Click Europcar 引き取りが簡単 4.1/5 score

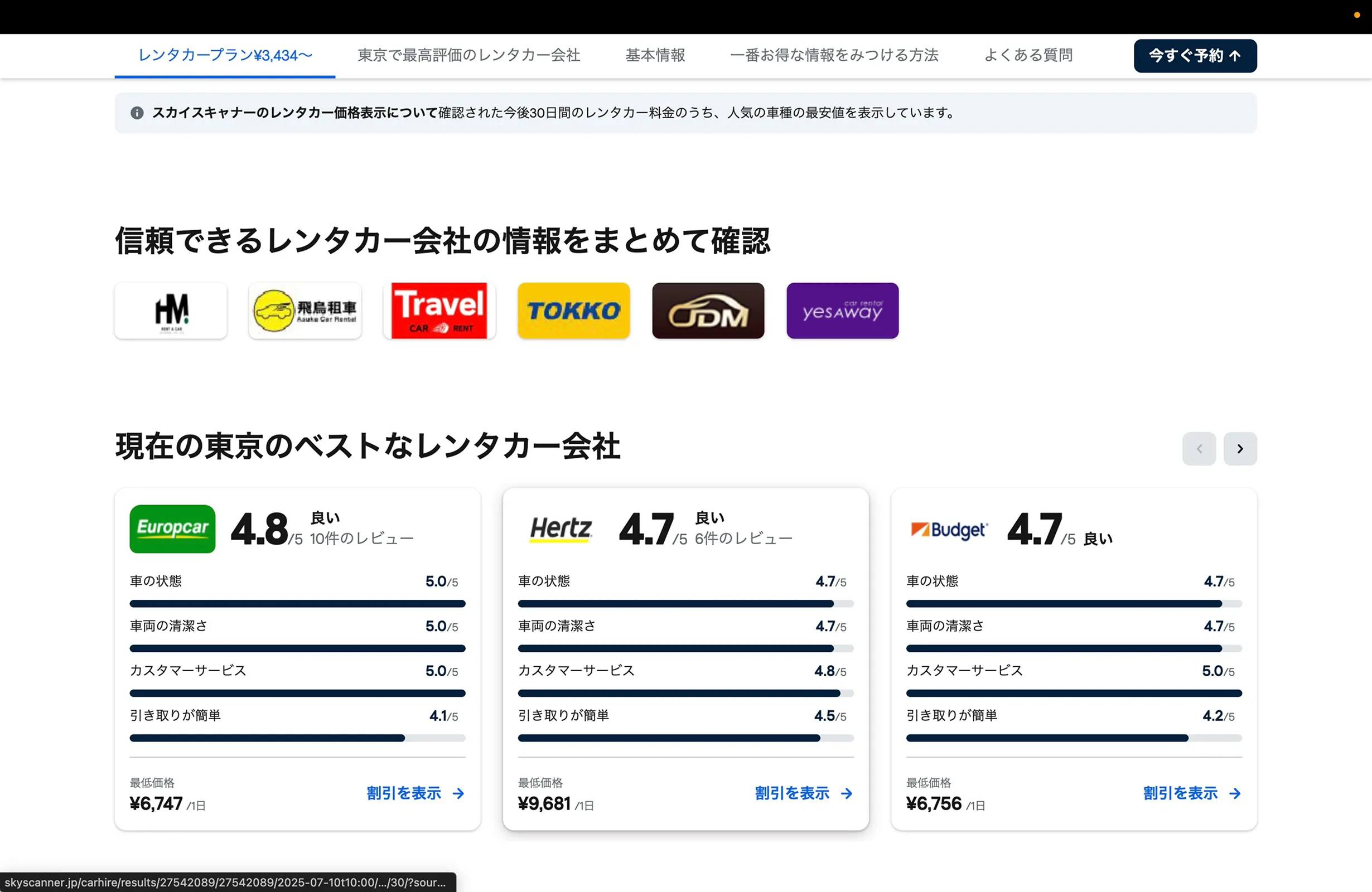[444, 716]
